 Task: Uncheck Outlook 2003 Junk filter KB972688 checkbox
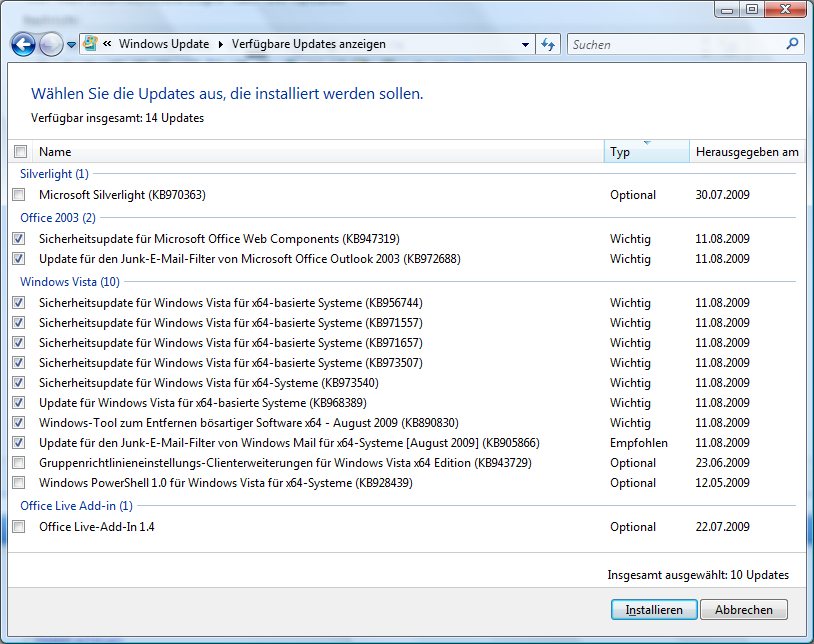(19, 258)
